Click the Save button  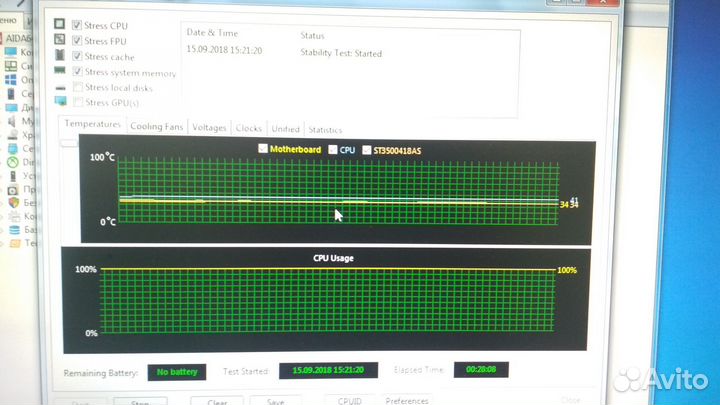coord(276,400)
